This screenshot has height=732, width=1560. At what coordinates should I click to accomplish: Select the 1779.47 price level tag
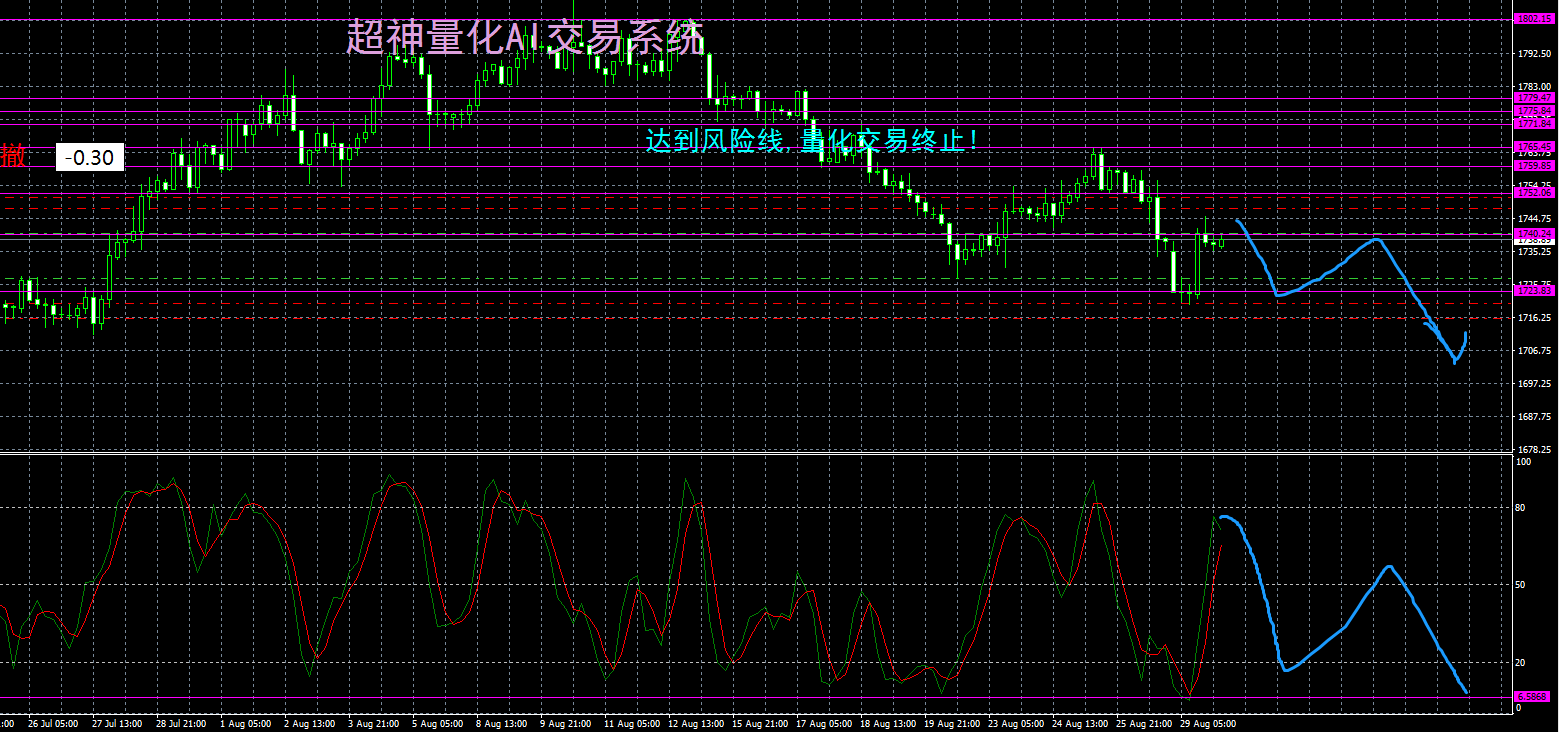pos(1534,98)
